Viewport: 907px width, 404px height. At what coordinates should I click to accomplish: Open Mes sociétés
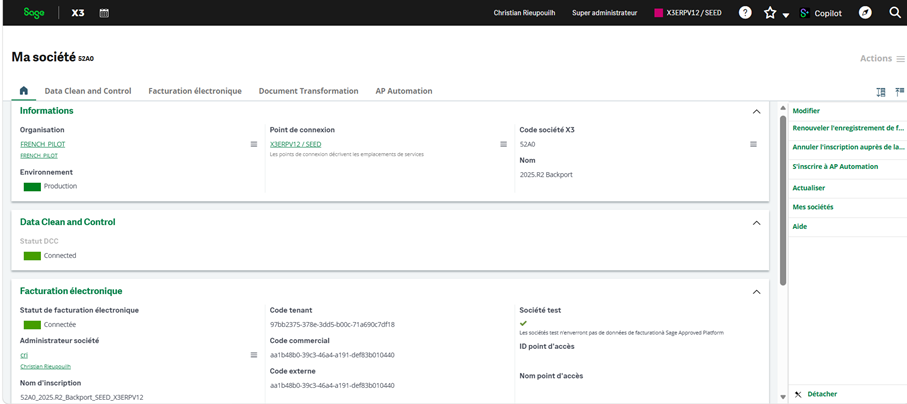coord(813,207)
